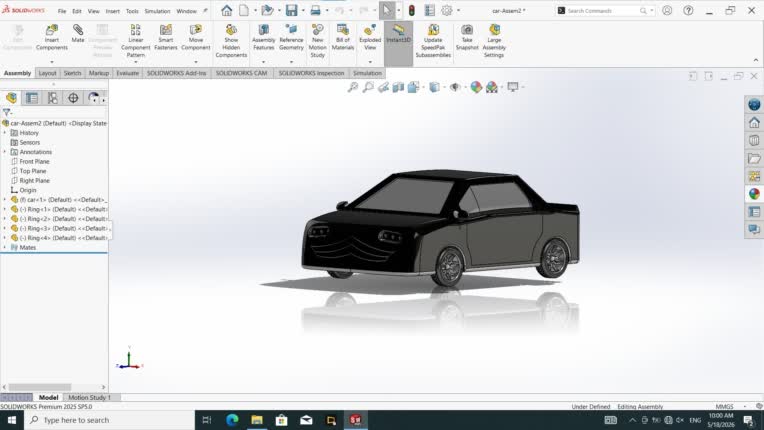Expand the History tree node
The image size is (764, 430).
click(5, 132)
